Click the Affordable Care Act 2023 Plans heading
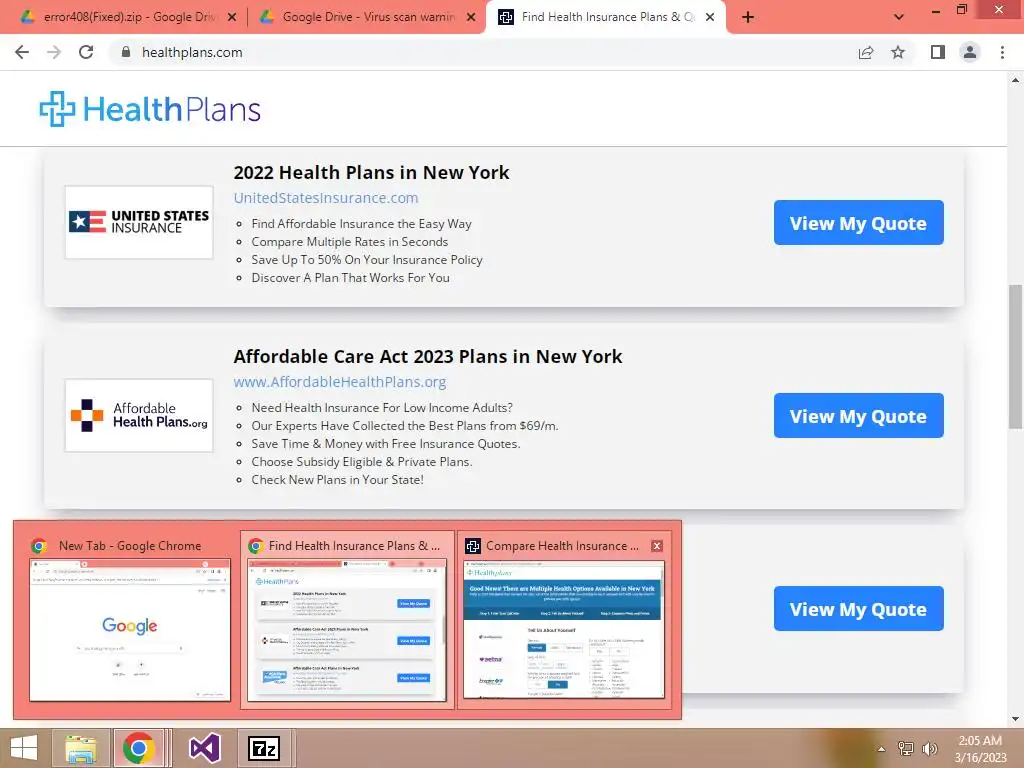Image resolution: width=1024 pixels, height=768 pixels. (428, 357)
